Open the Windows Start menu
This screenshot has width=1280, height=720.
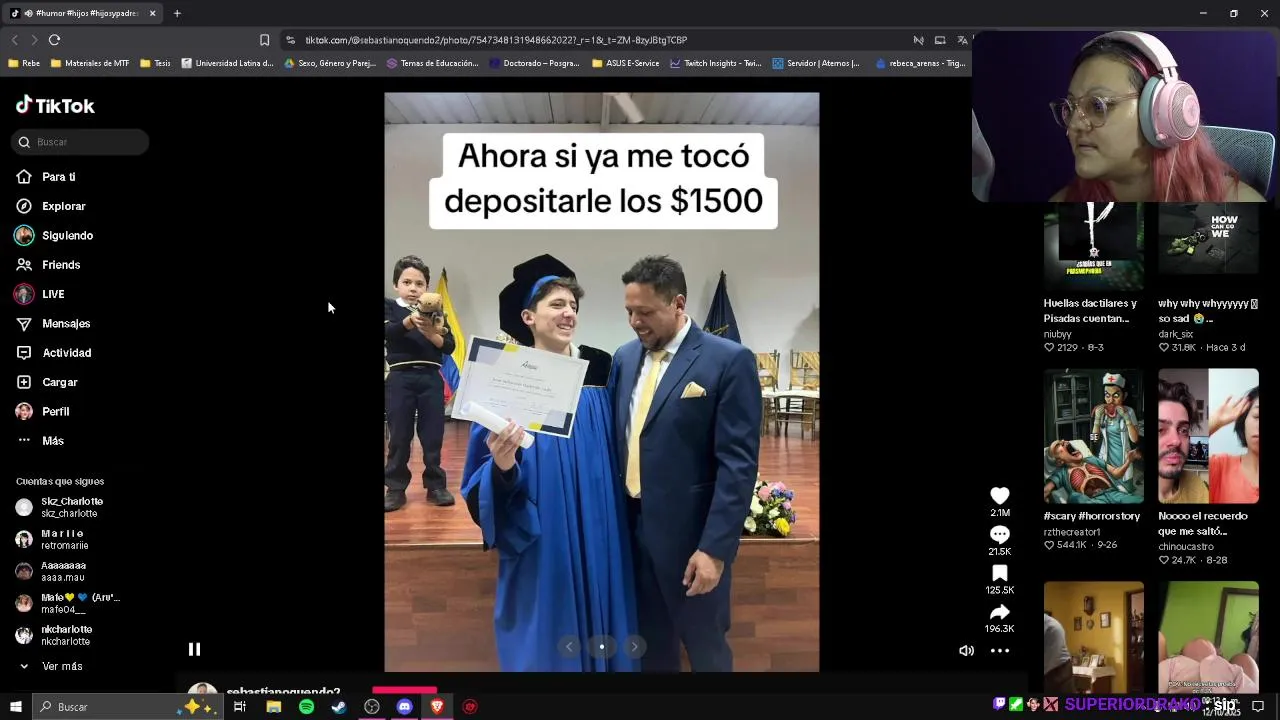[15, 707]
